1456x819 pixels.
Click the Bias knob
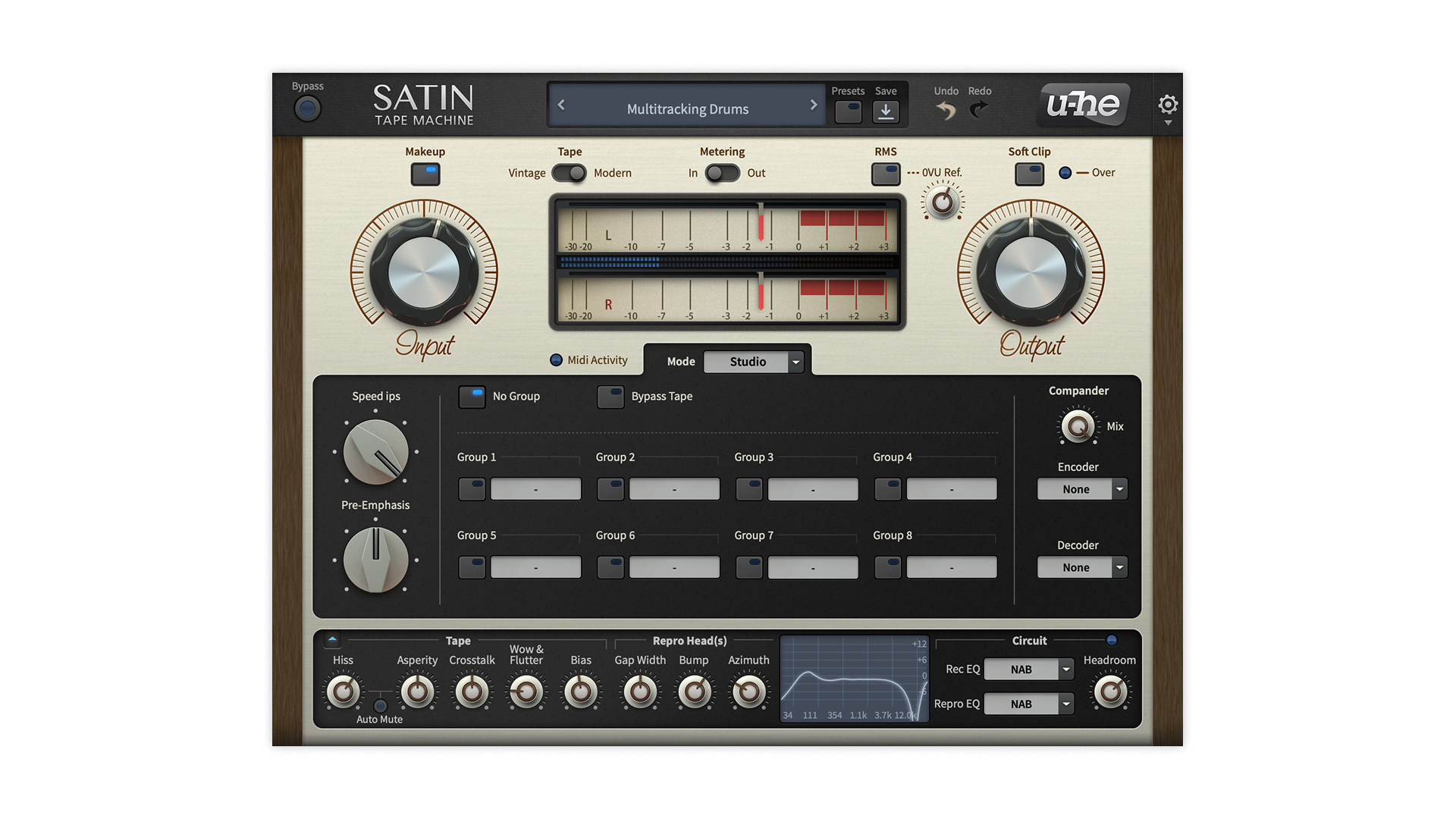coord(581,692)
